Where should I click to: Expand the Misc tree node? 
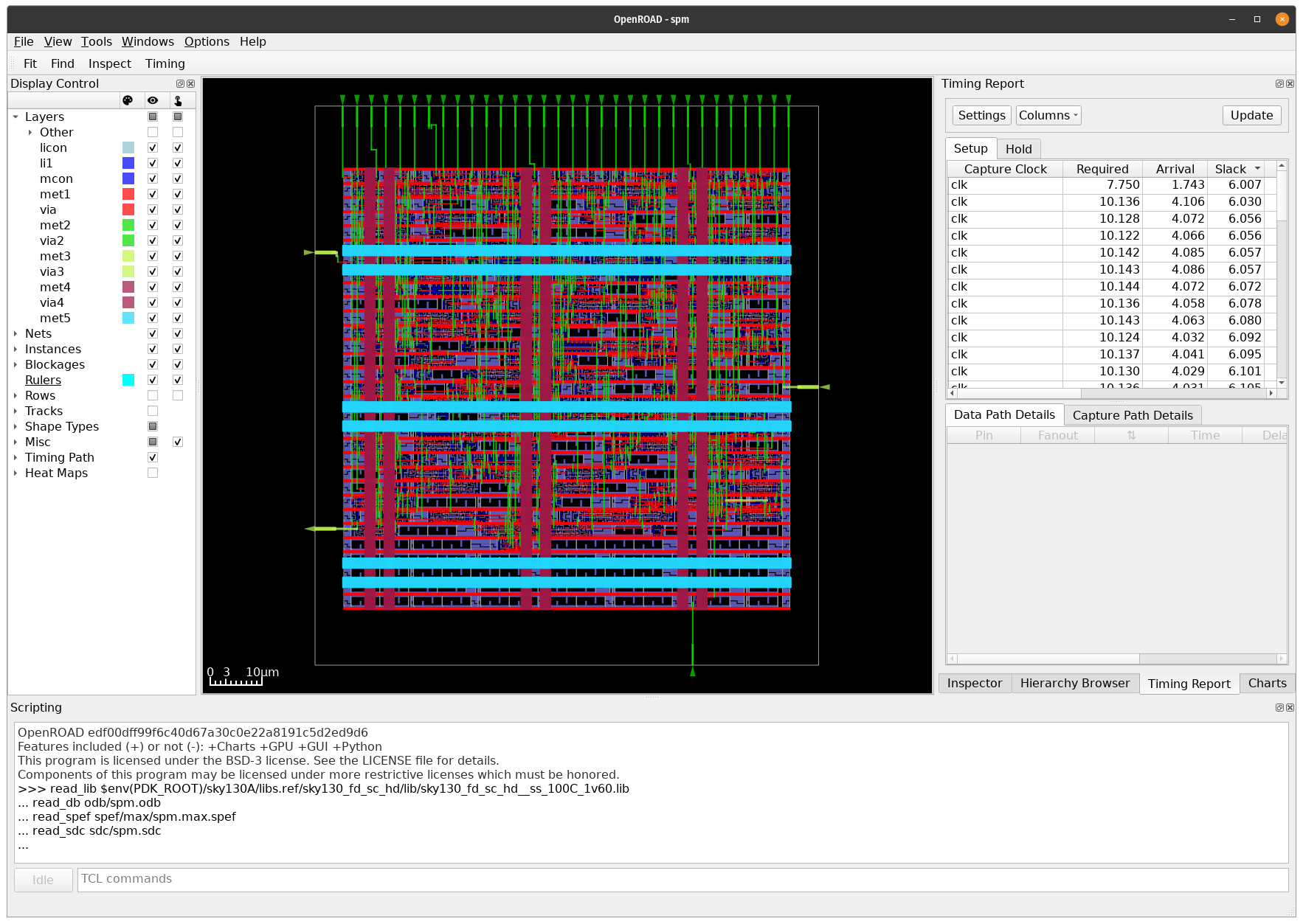[15, 442]
